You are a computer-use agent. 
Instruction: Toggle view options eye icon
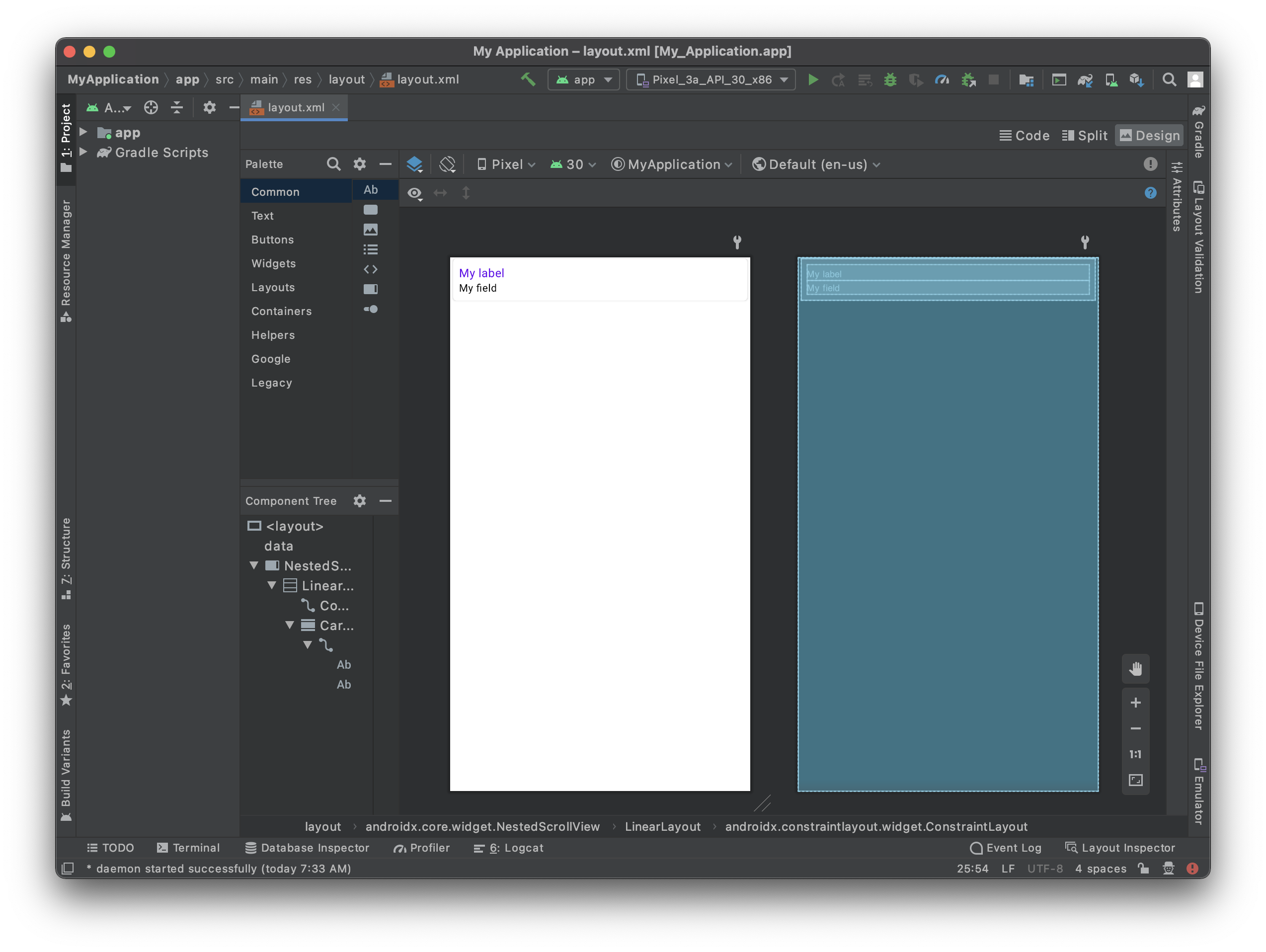(415, 193)
